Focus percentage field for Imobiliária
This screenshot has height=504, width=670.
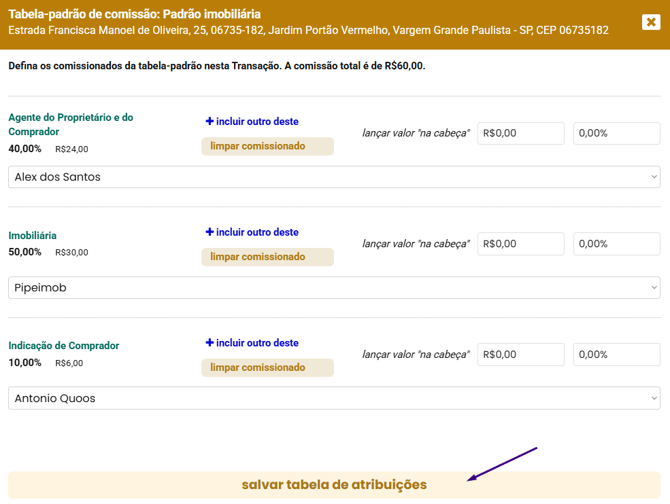615,243
